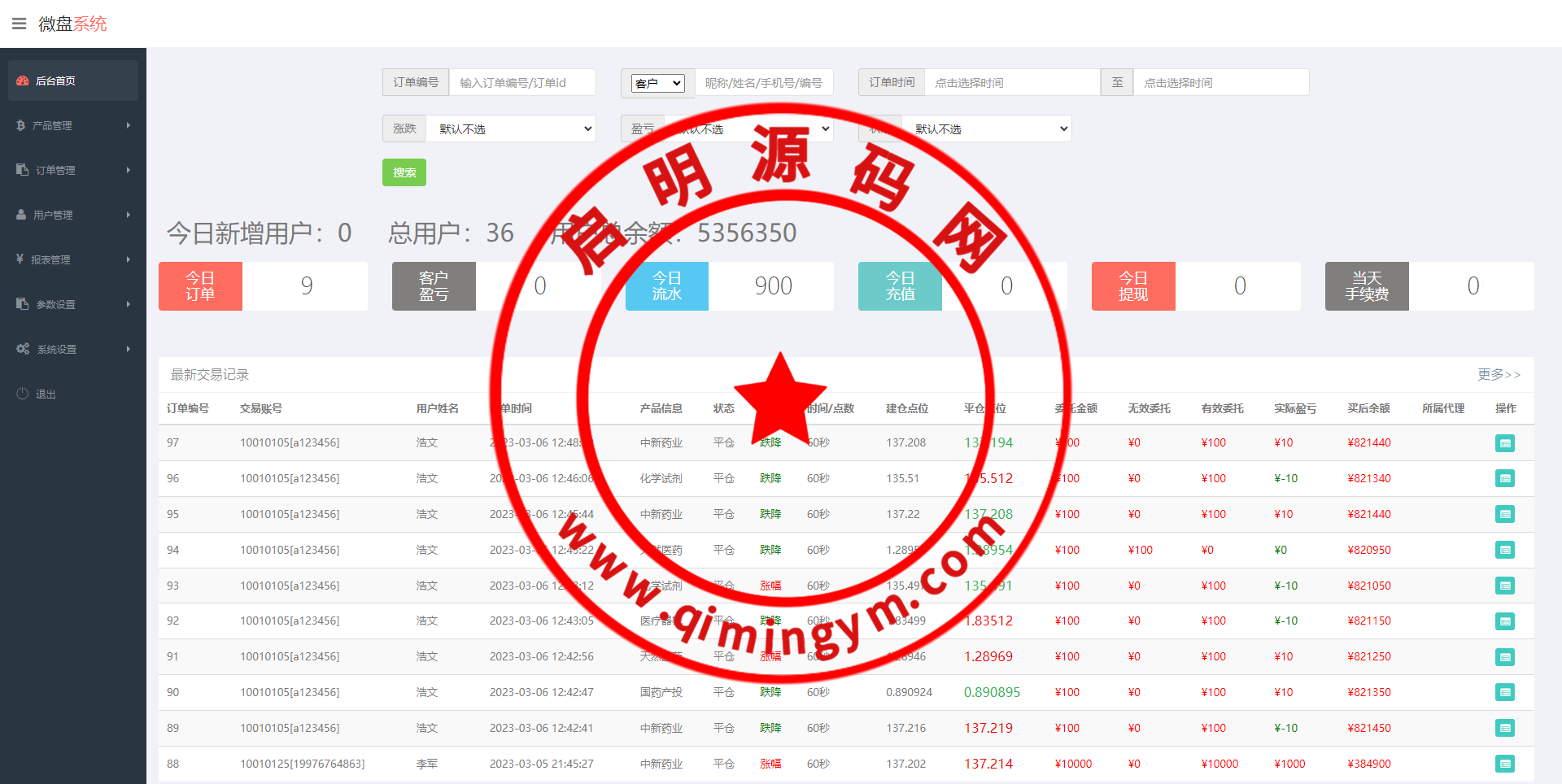The width and height of the screenshot is (1562, 784).
Task: Click the green 搜索 button
Action: (404, 172)
